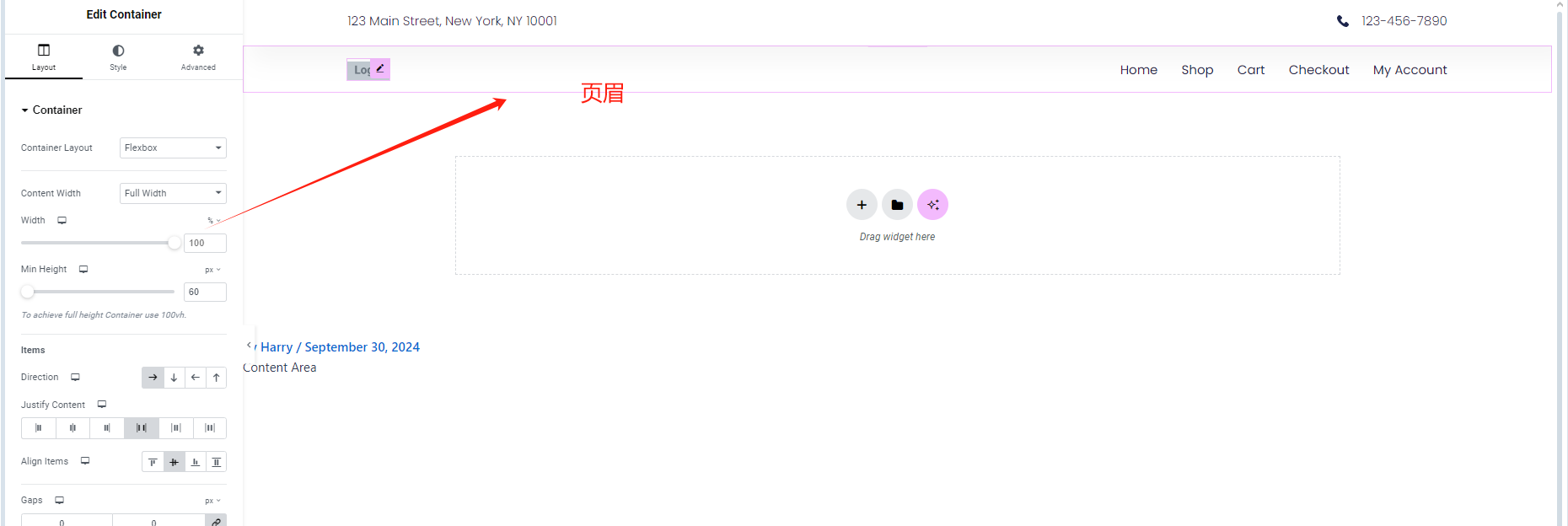1568x526 pixels.
Task: Open responsive device icon next to Justify Content
Action: 102,405
